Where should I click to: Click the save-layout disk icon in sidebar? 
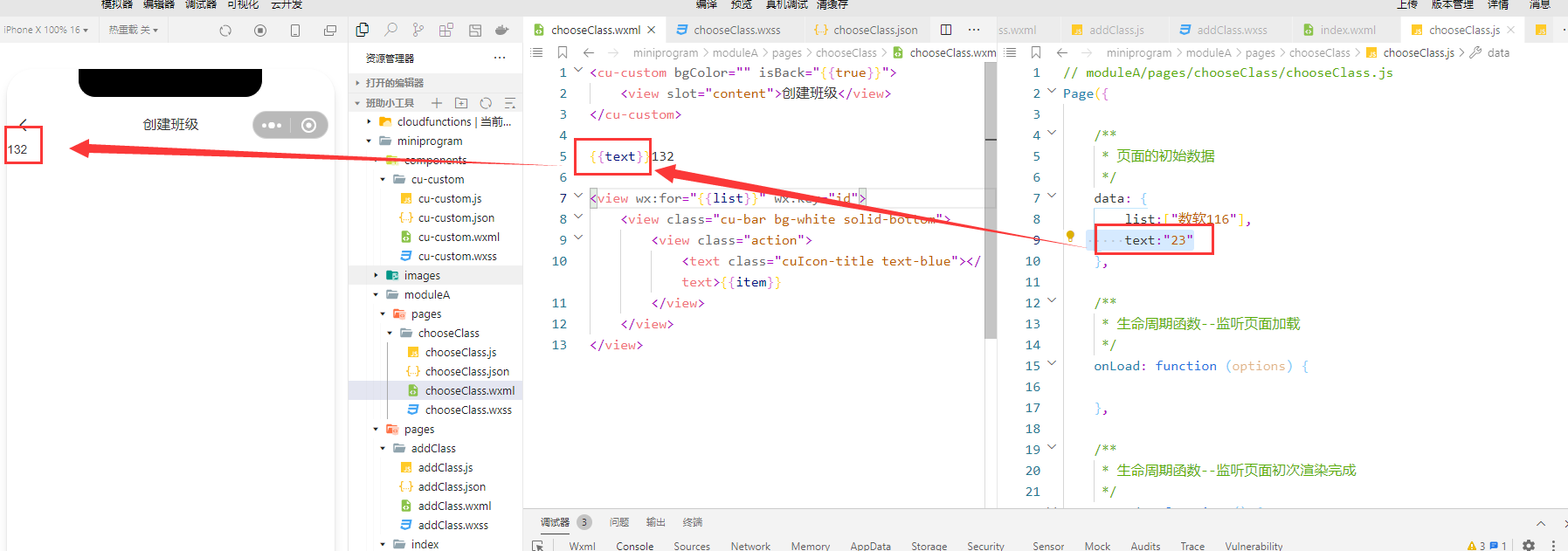coord(475,30)
